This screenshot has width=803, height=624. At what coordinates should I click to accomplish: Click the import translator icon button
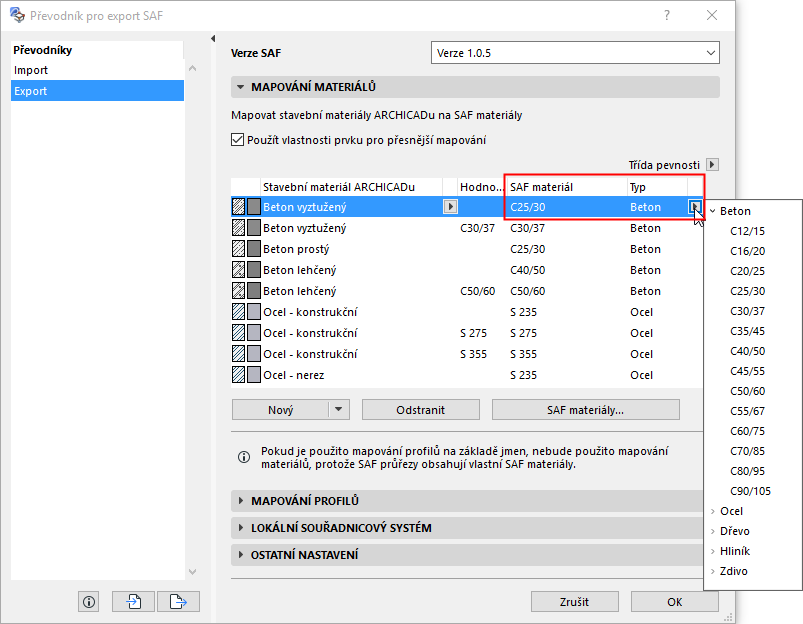(x=133, y=601)
